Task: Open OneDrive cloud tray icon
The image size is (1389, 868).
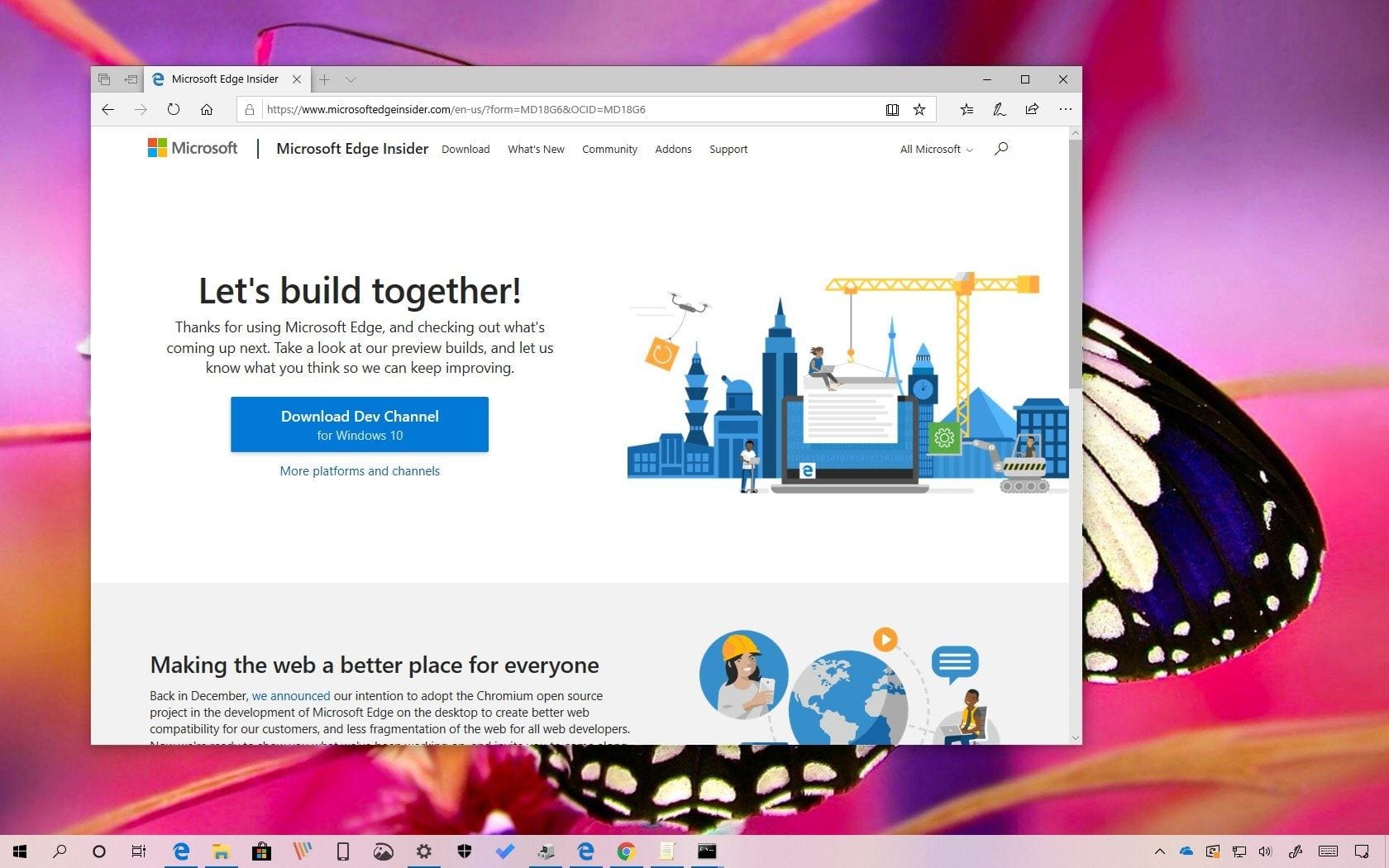Action: 1186,851
